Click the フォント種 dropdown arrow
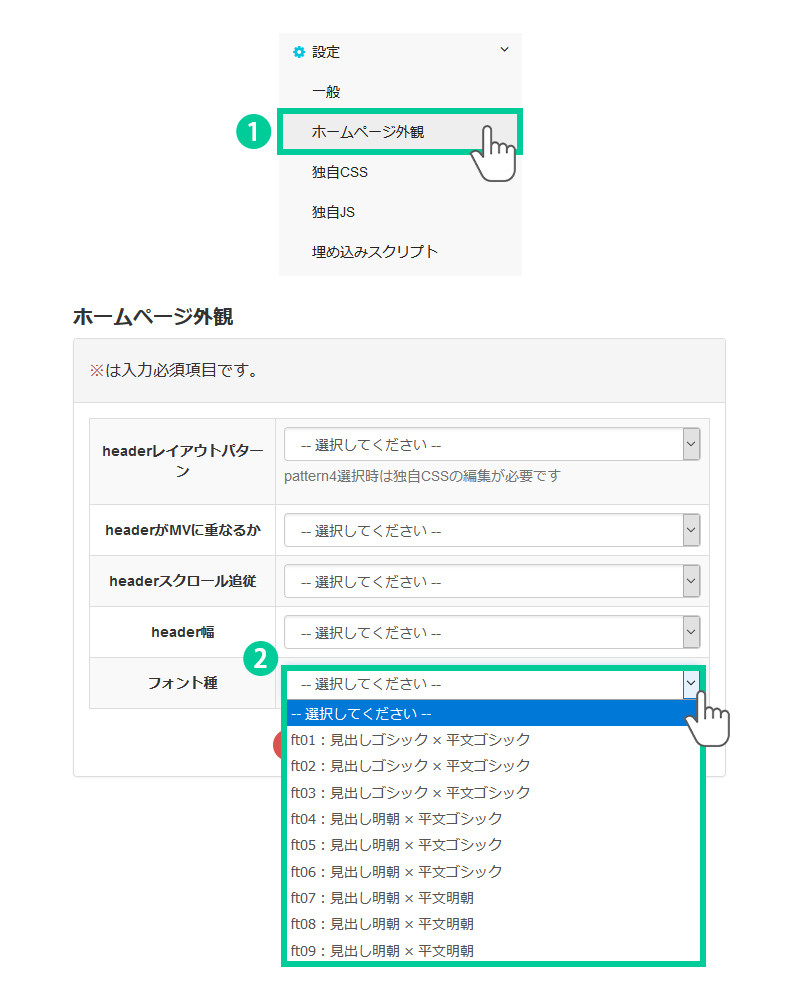The image size is (800, 998). click(x=690, y=684)
